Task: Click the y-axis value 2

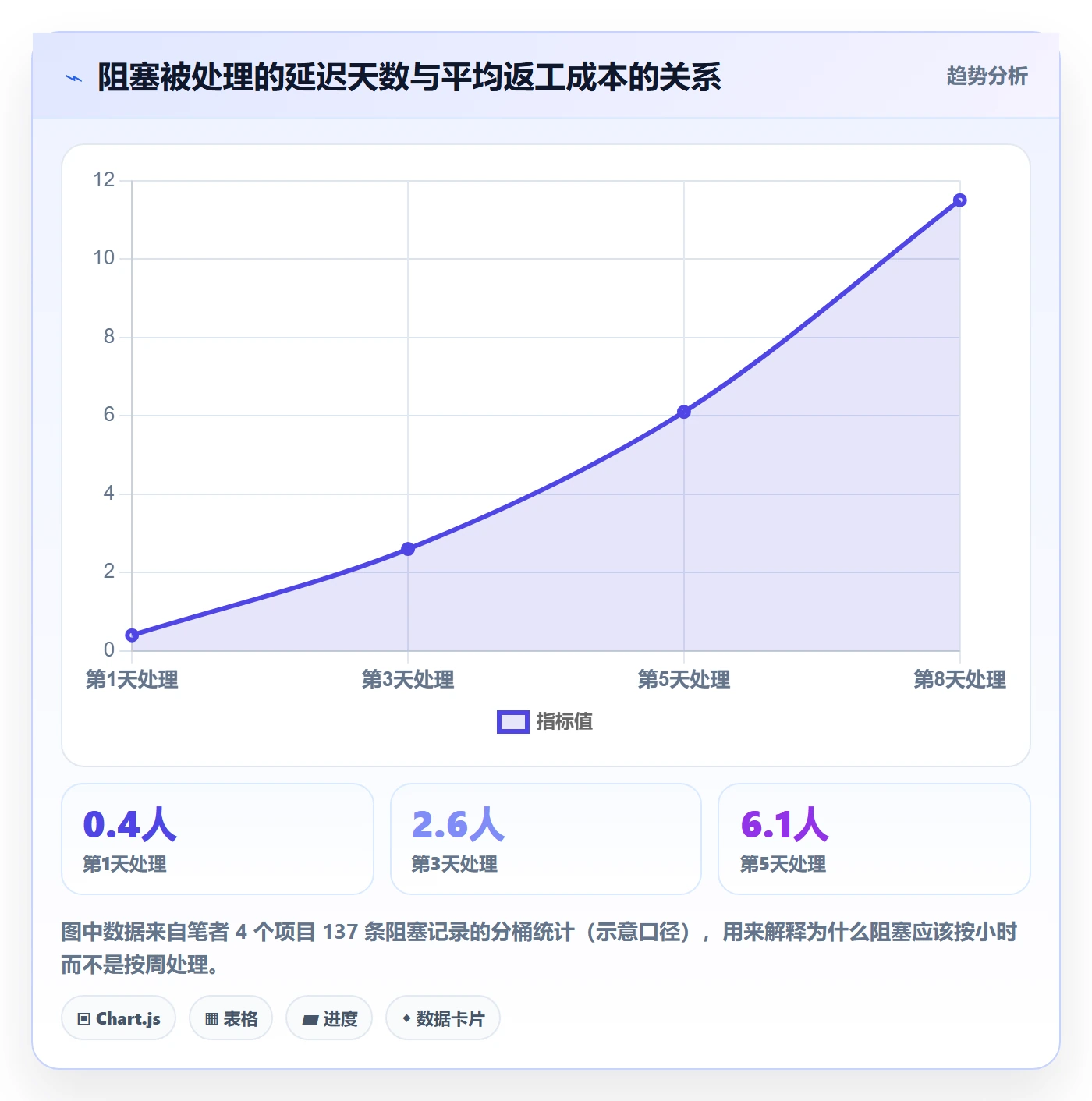Action: [109, 572]
